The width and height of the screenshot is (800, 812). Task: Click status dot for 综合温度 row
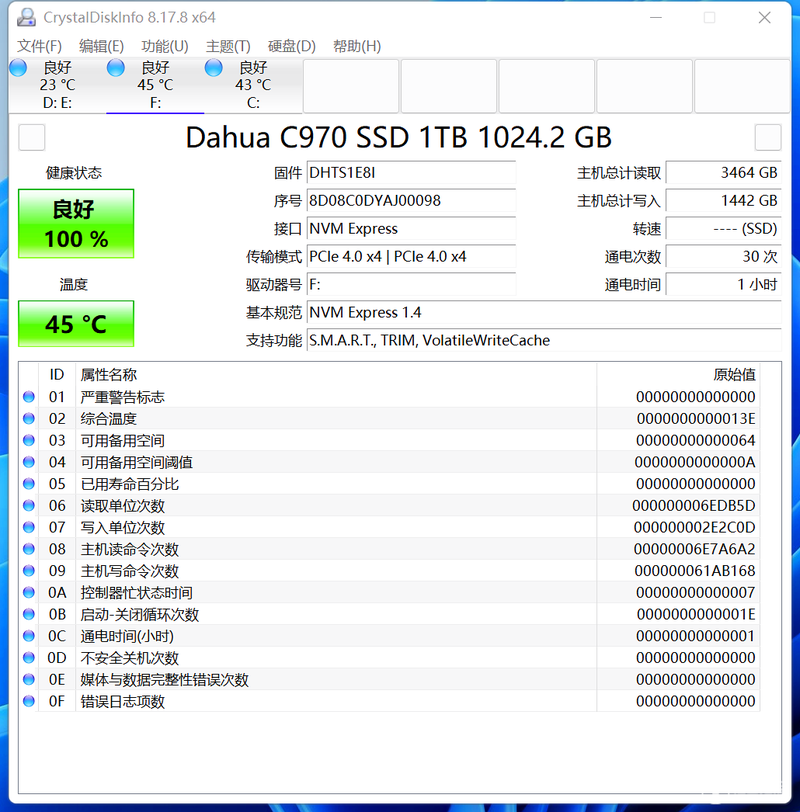(x=29, y=418)
